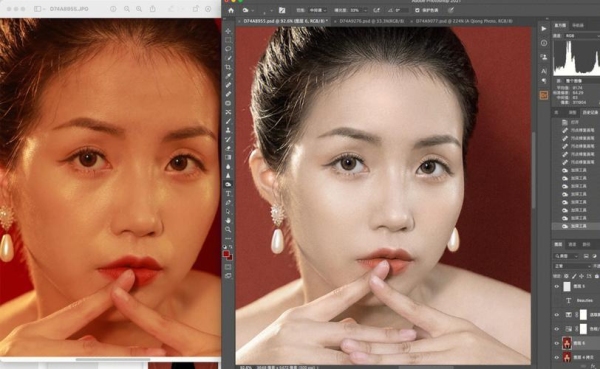Viewport: 600px width, 369px height.
Task: Click the background color swatch
Action: [x=230, y=257]
